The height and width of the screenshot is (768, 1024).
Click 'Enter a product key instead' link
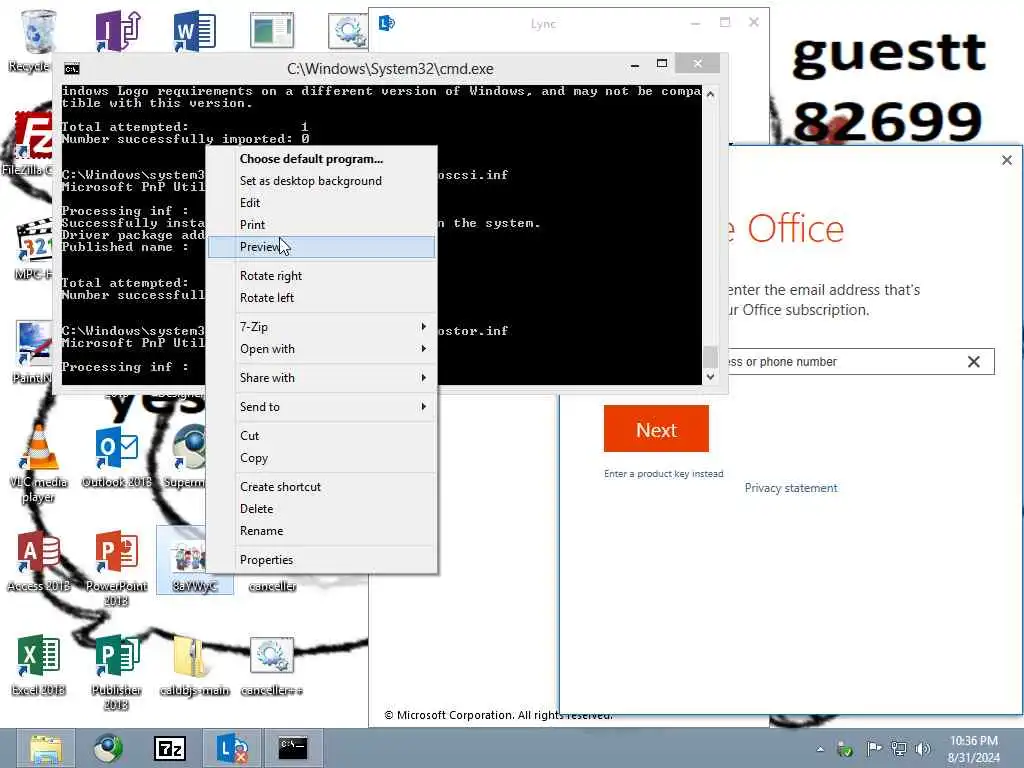point(664,473)
